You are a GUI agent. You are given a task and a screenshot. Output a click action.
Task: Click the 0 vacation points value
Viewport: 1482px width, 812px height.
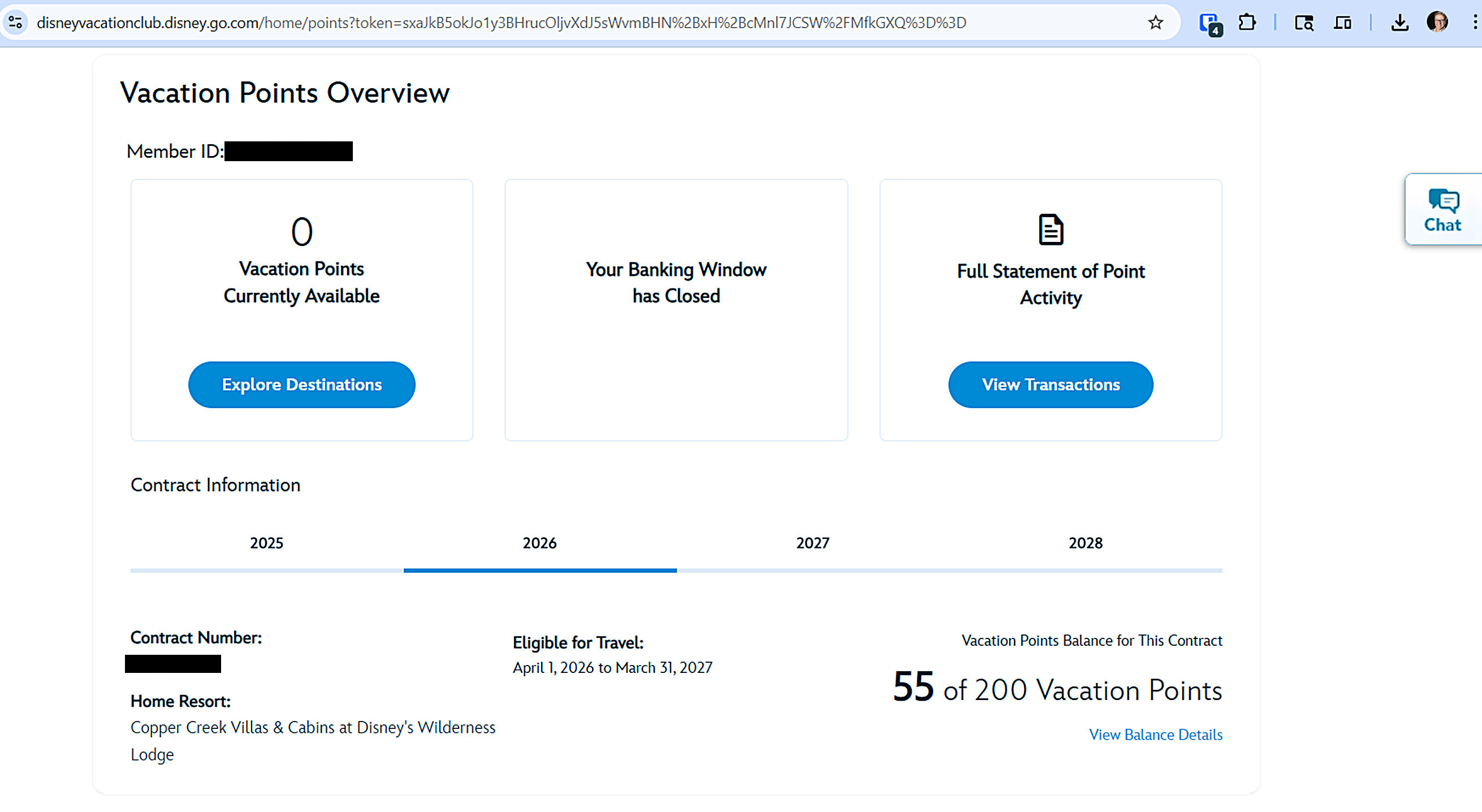[x=301, y=231]
